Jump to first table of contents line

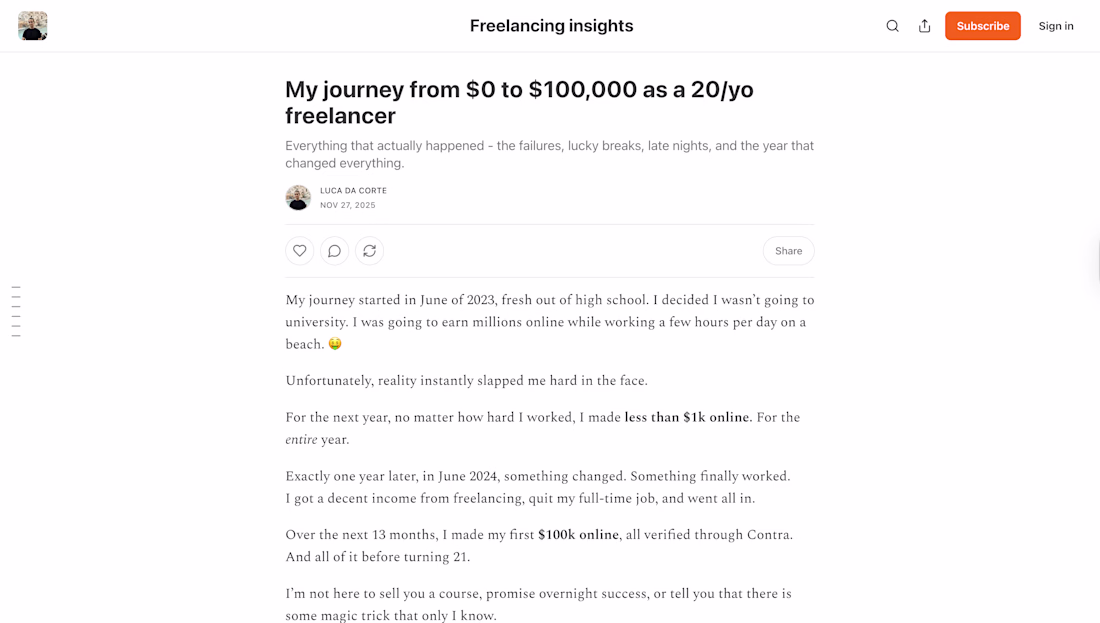pyautogui.click(x=16, y=287)
